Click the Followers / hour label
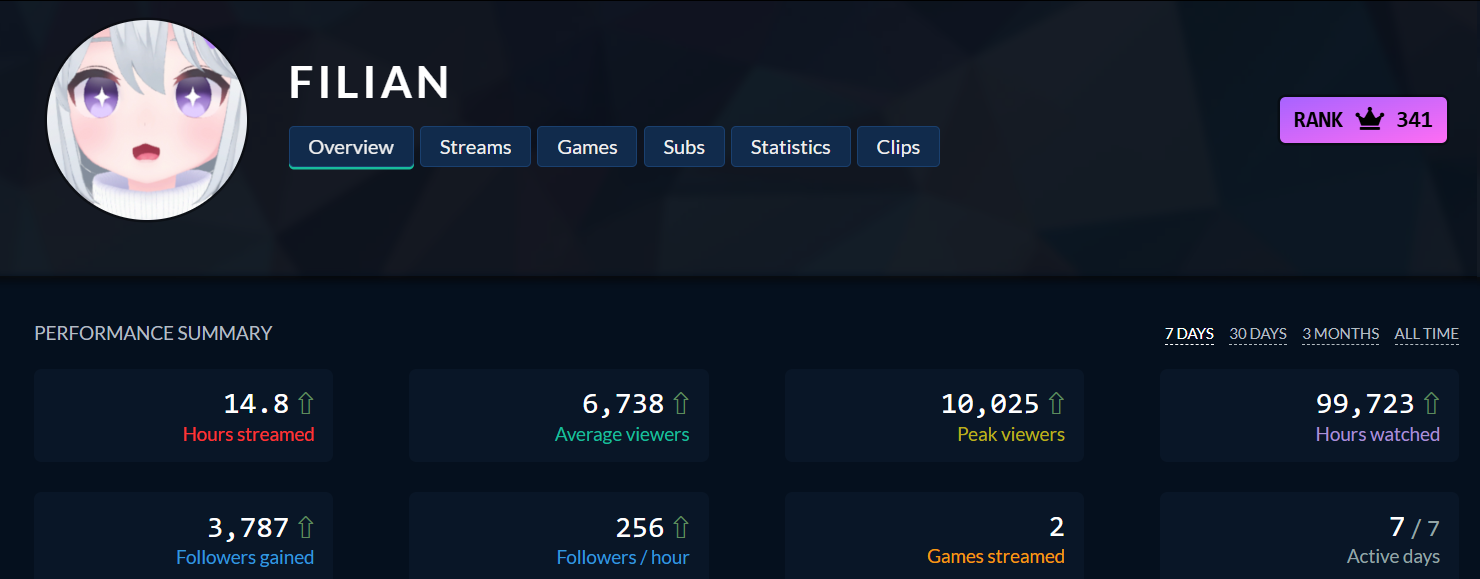Image resolution: width=1480 pixels, height=579 pixels. [x=623, y=557]
